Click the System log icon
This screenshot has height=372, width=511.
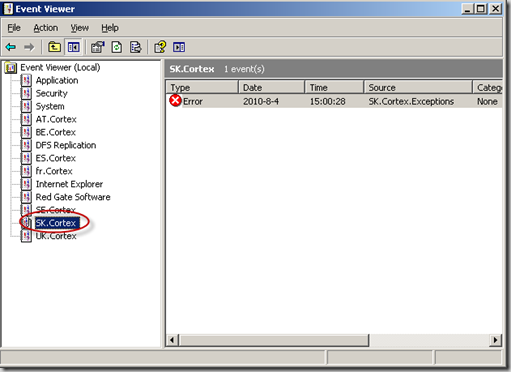coord(26,106)
